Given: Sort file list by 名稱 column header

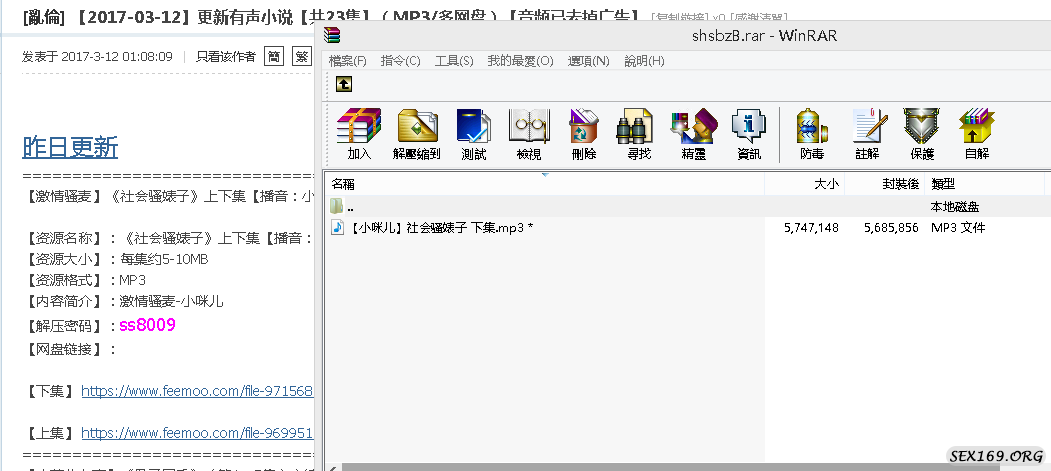Looking at the screenshot, I should click(344, 184).
